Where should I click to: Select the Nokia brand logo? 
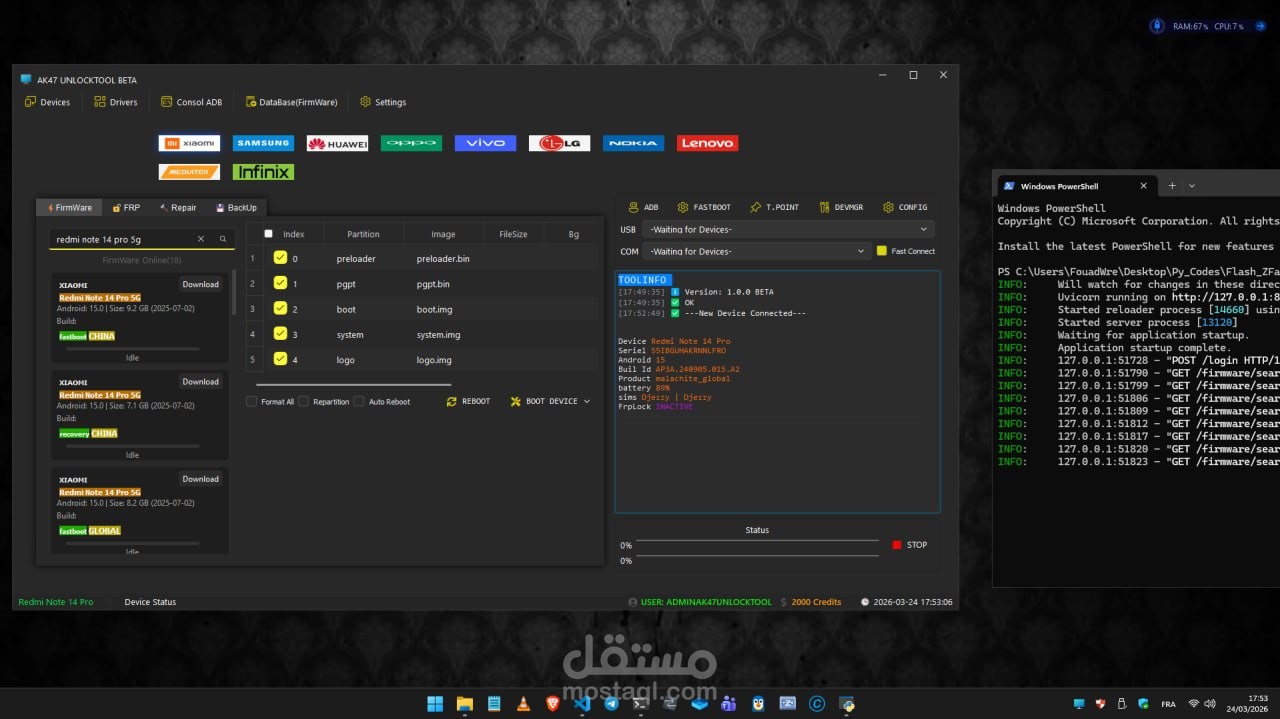633,143
